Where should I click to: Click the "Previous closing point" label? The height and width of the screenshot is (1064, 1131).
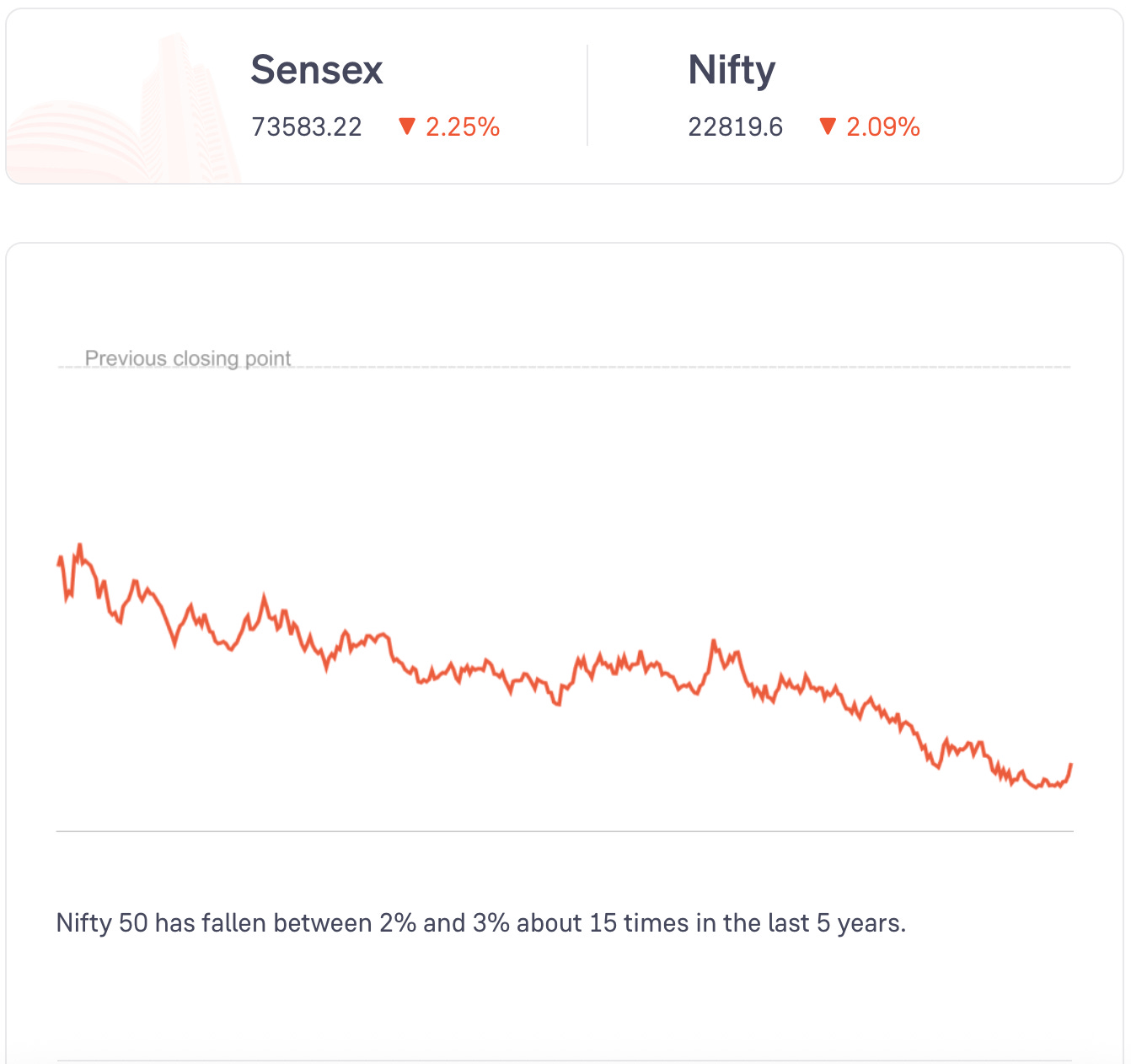point(188,358)
